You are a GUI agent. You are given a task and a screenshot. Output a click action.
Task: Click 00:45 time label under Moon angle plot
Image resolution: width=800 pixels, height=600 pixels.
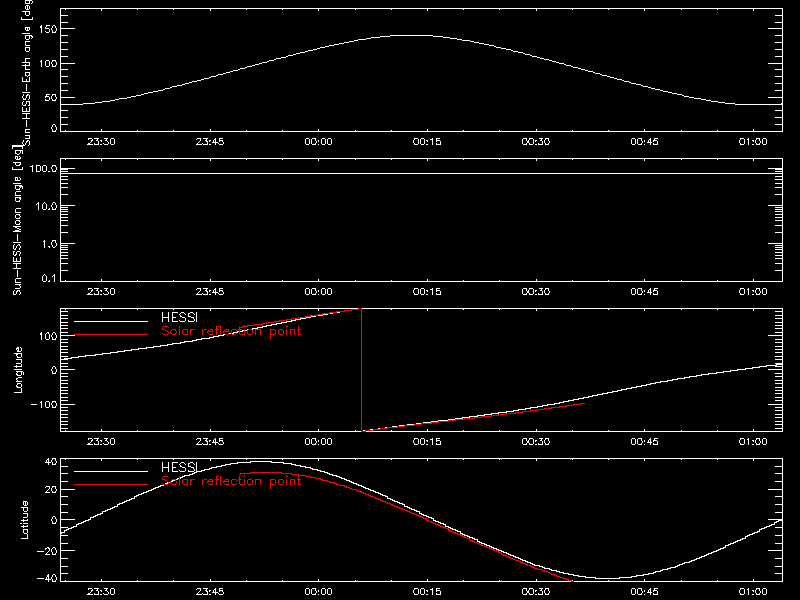[644, 292]
